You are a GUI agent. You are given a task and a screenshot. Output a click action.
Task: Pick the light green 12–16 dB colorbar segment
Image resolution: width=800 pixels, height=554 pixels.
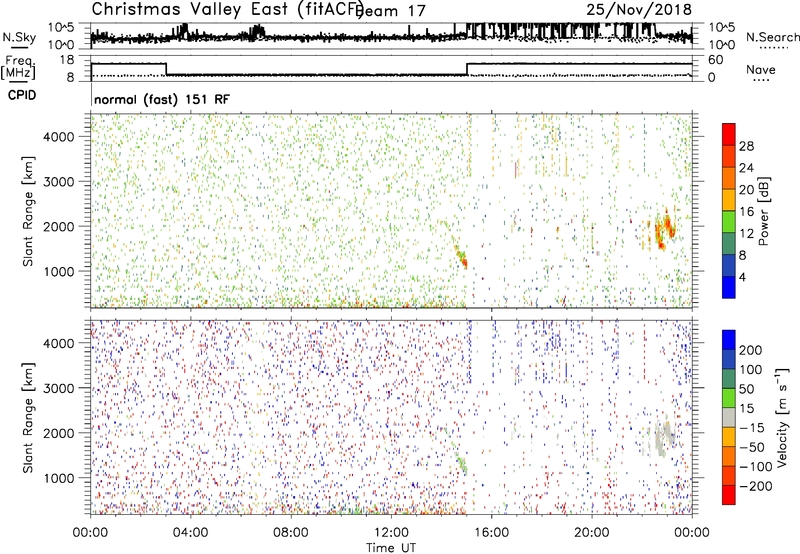tap(729, 222)
